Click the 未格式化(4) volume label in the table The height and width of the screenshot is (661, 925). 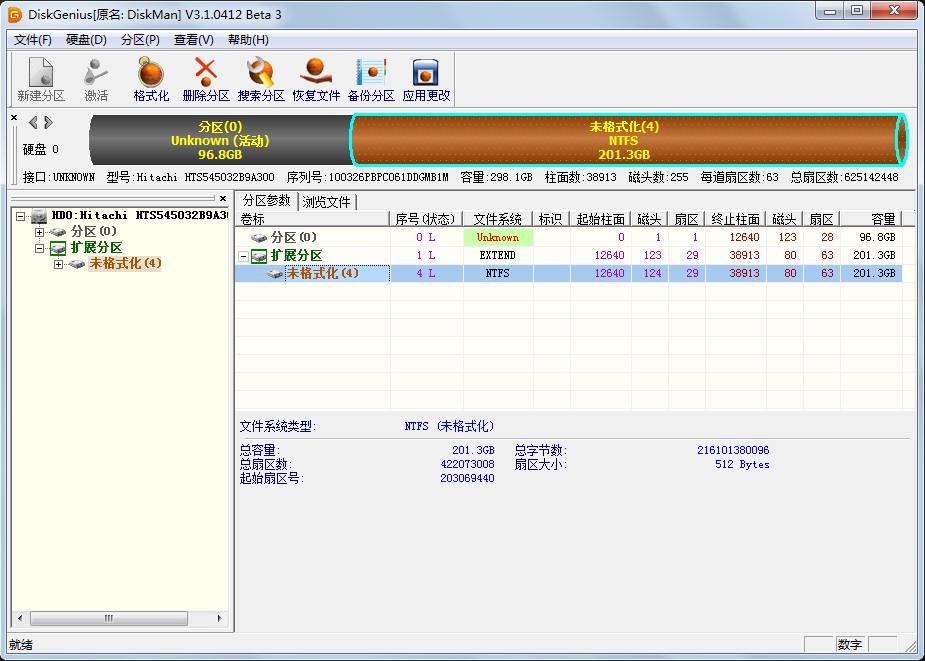tap(323, 274)
